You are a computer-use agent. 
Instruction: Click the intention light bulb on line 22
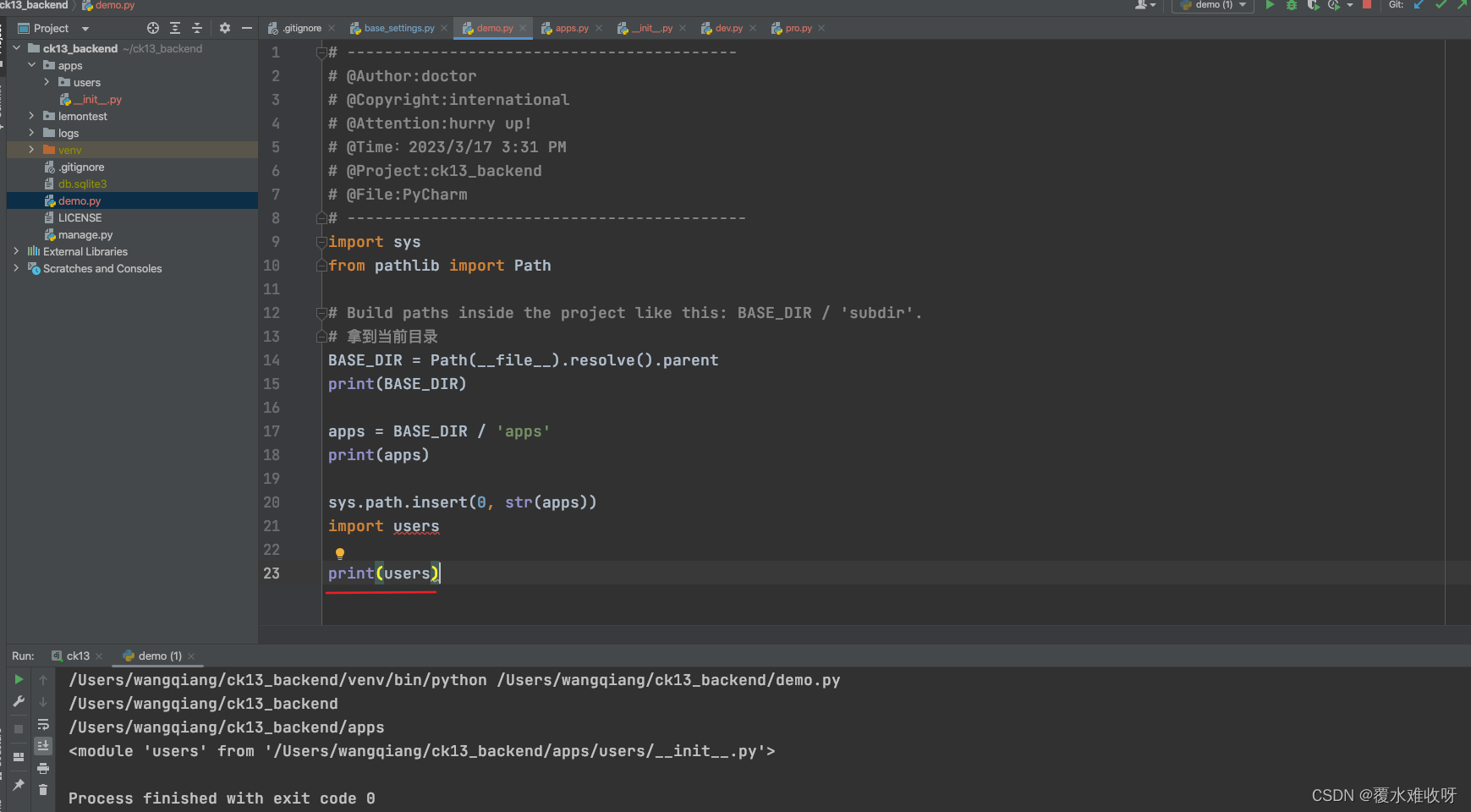click(340, 554)
